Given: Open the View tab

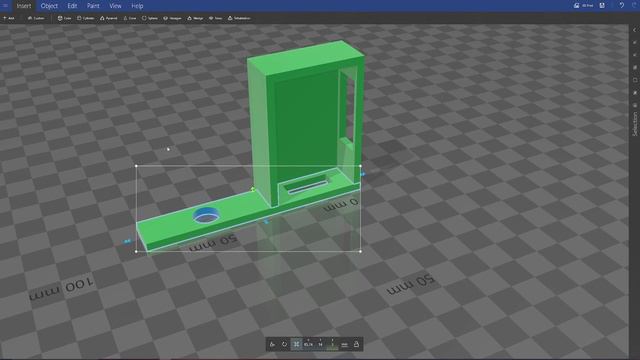Looking at the screenshot, I should click(115, 6).
